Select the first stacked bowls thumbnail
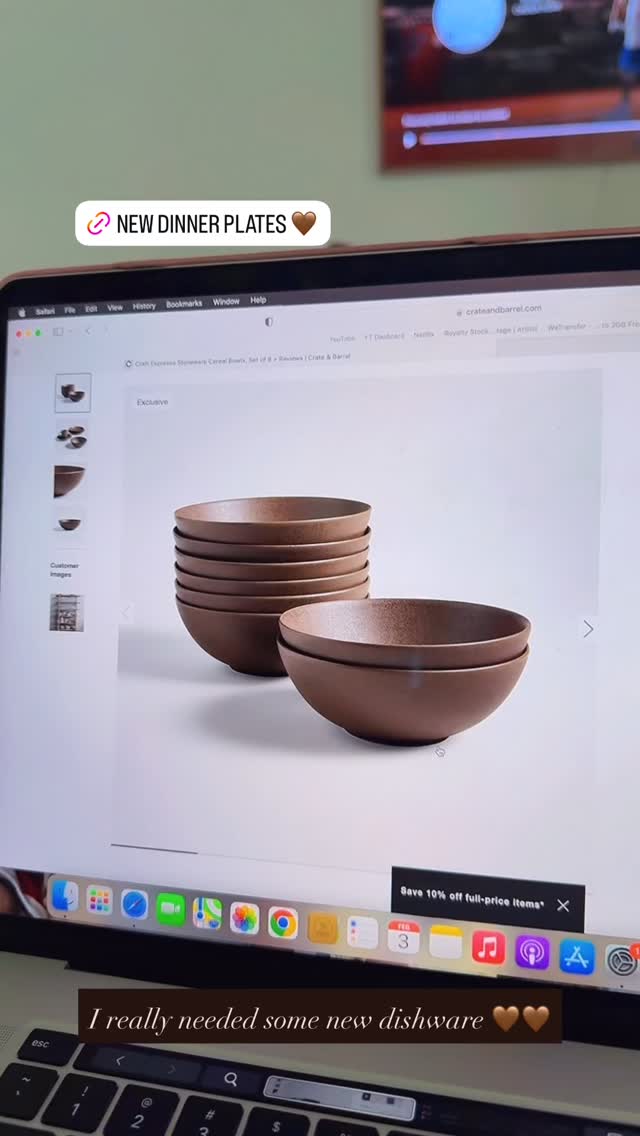Screen dimensions: 640x1136 [73, 393]
